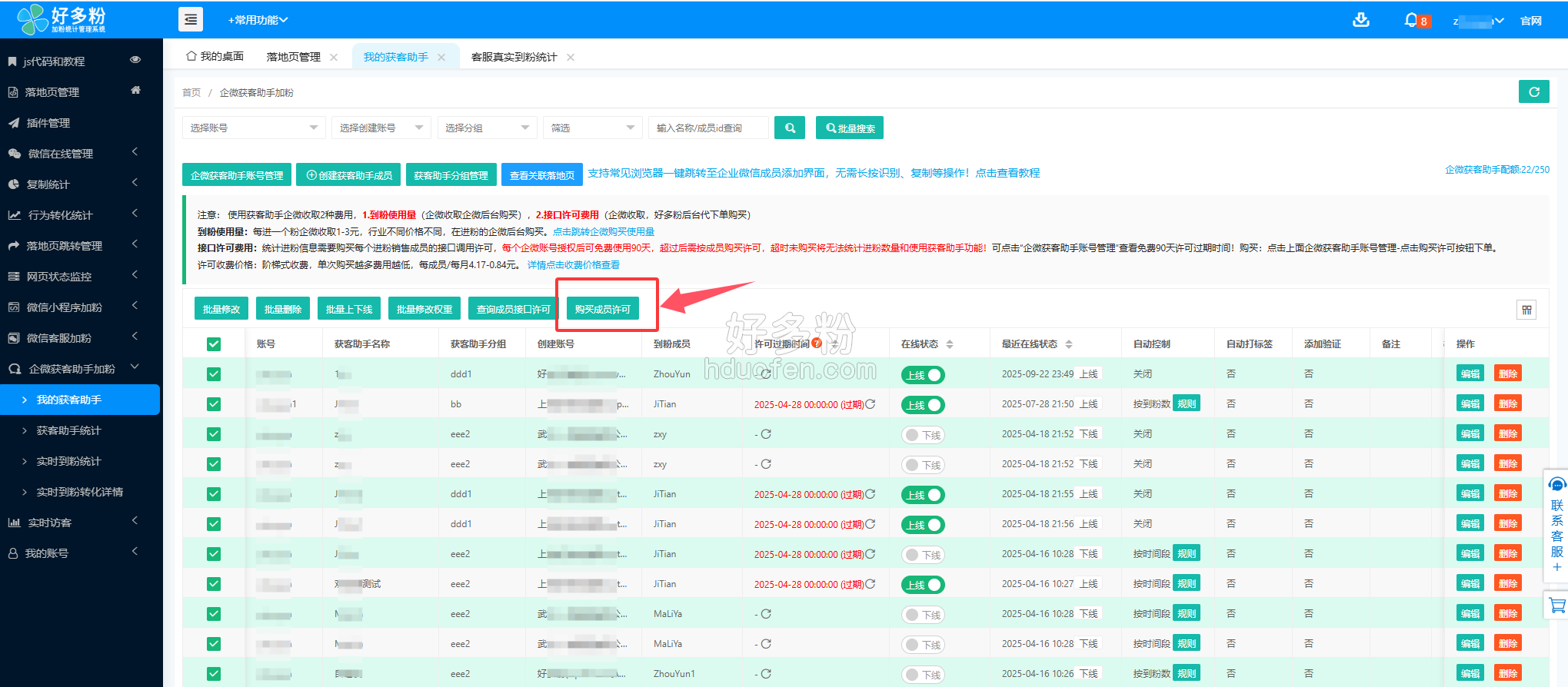Image resolution: width=1568 pixels, height=687 pixels.
Task: Click the 输入名称/成员id查询 search field
Action: 707,128
